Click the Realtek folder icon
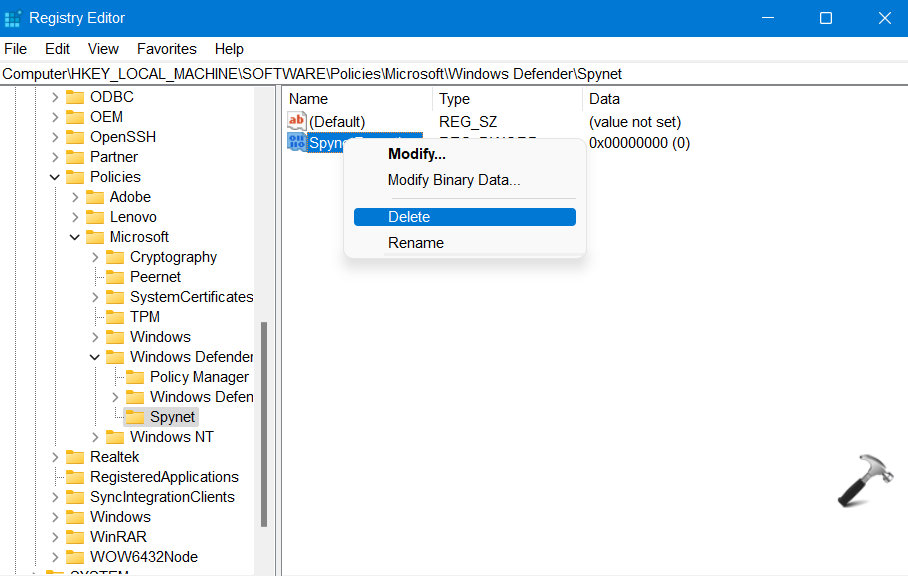 (74, 457)
